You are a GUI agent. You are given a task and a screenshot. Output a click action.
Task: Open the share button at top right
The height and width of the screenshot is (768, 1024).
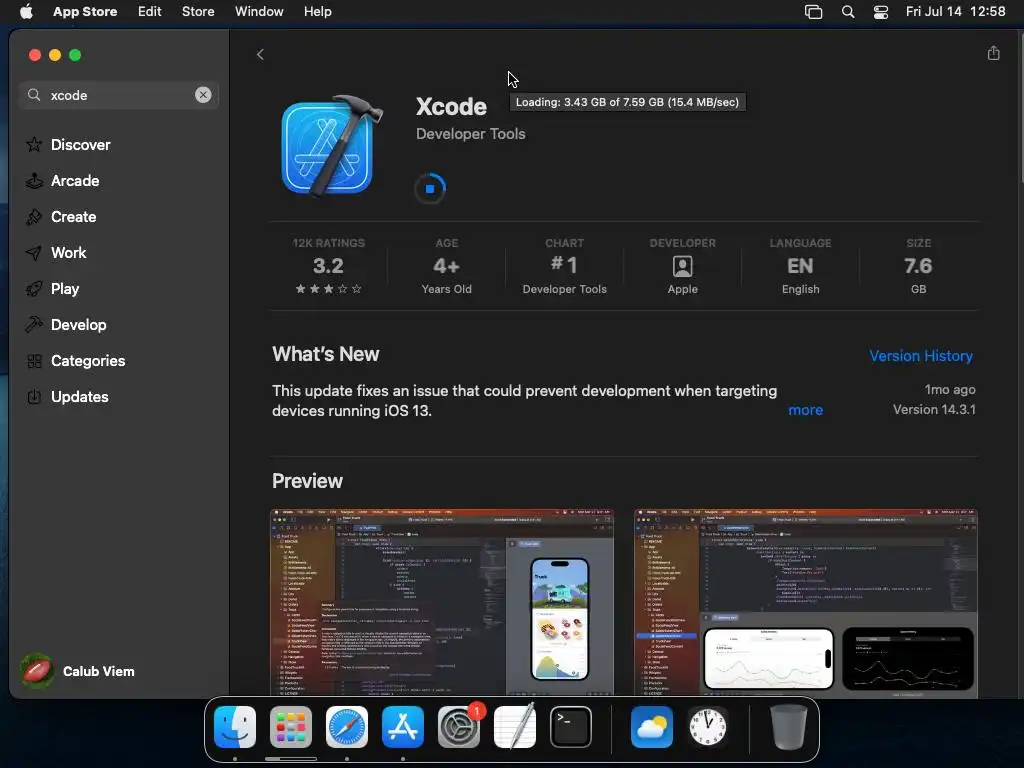tap(993, 53)
